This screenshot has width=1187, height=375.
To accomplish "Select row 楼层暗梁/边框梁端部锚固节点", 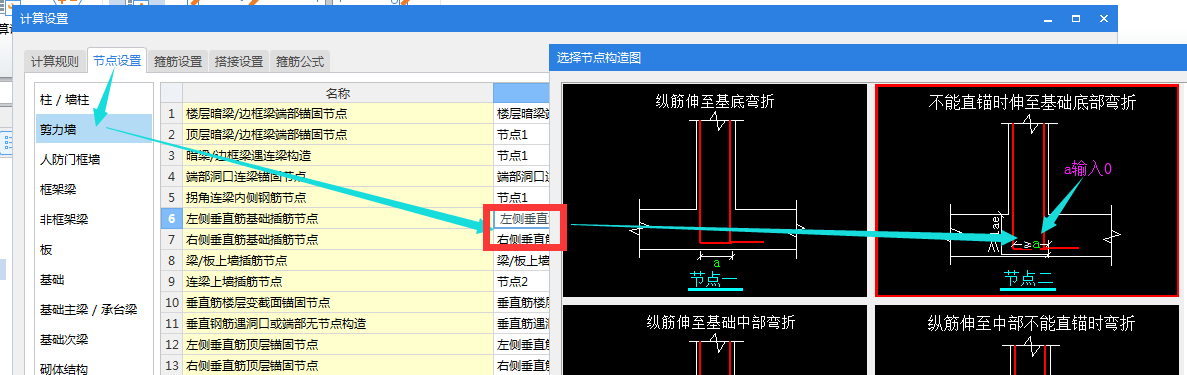I will (338, 114).
